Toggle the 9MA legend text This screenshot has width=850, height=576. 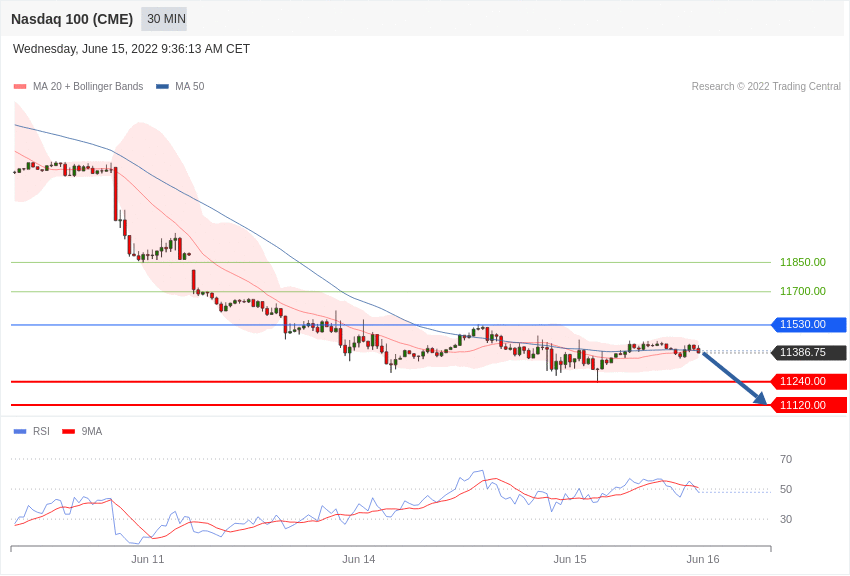click(x=92, y=432)
